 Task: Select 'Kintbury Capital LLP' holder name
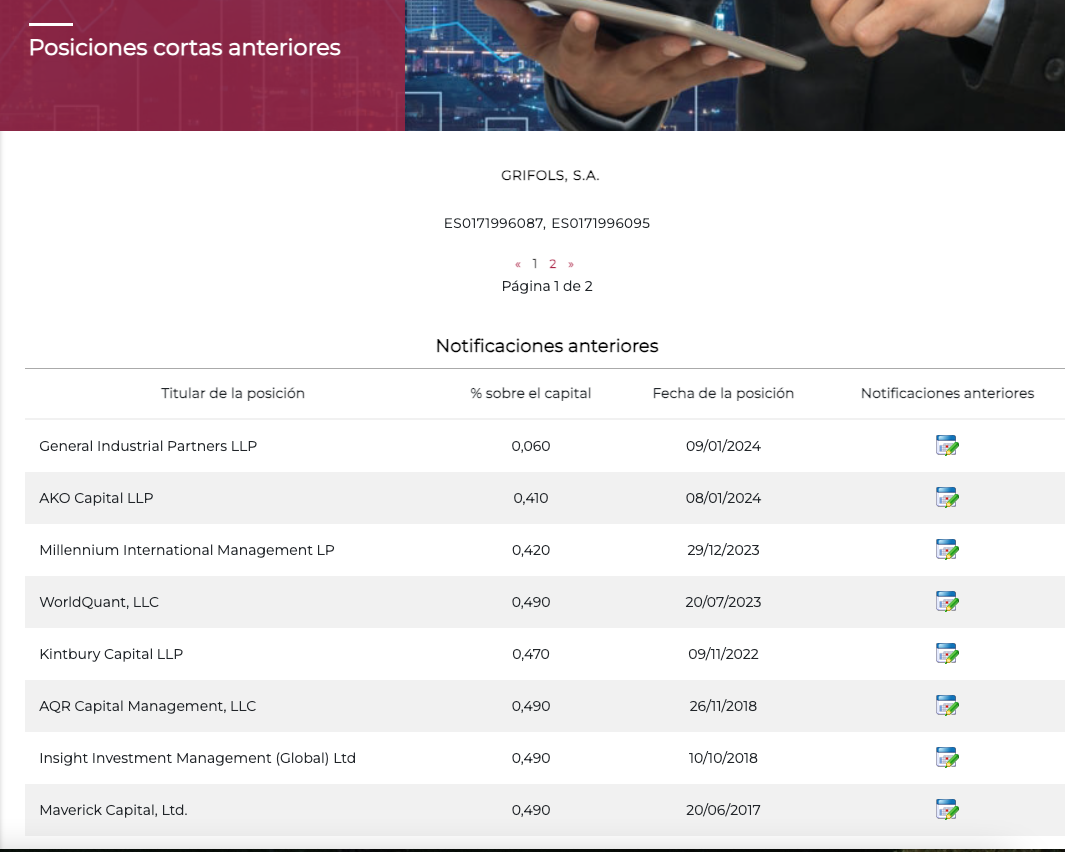tap(111, 654)
